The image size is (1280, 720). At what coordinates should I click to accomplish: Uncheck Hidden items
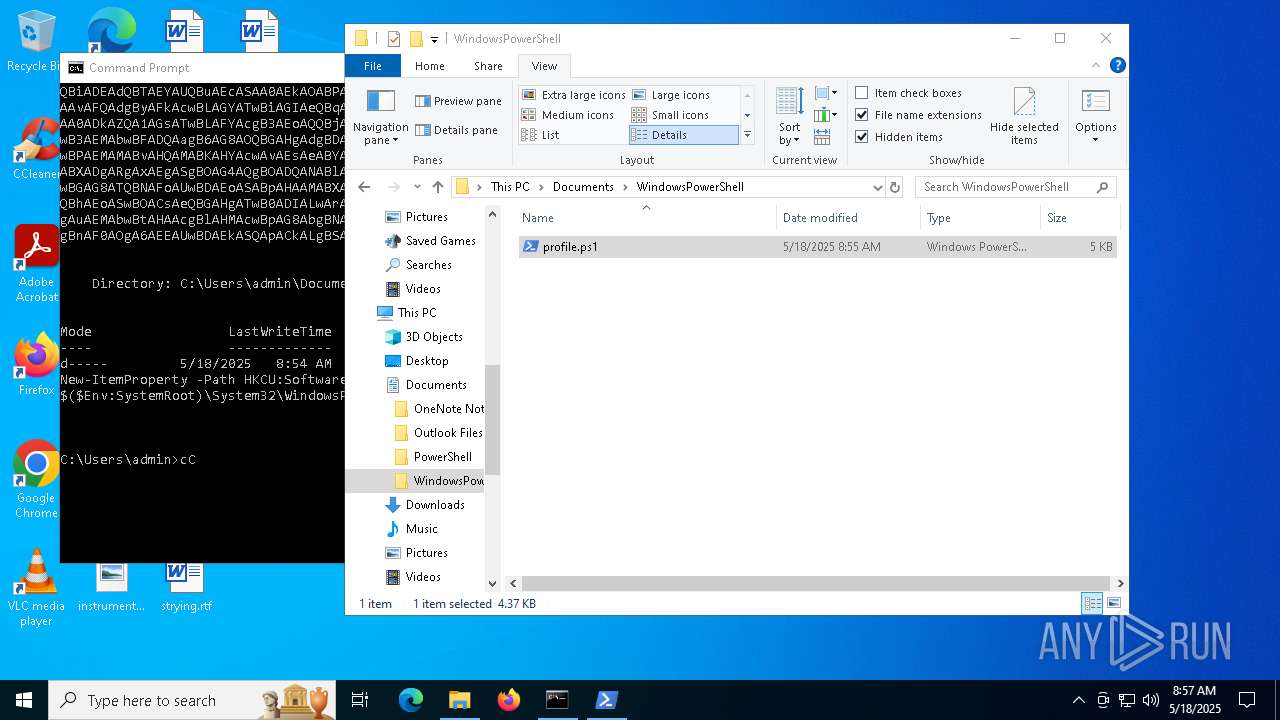pos(899,137)
